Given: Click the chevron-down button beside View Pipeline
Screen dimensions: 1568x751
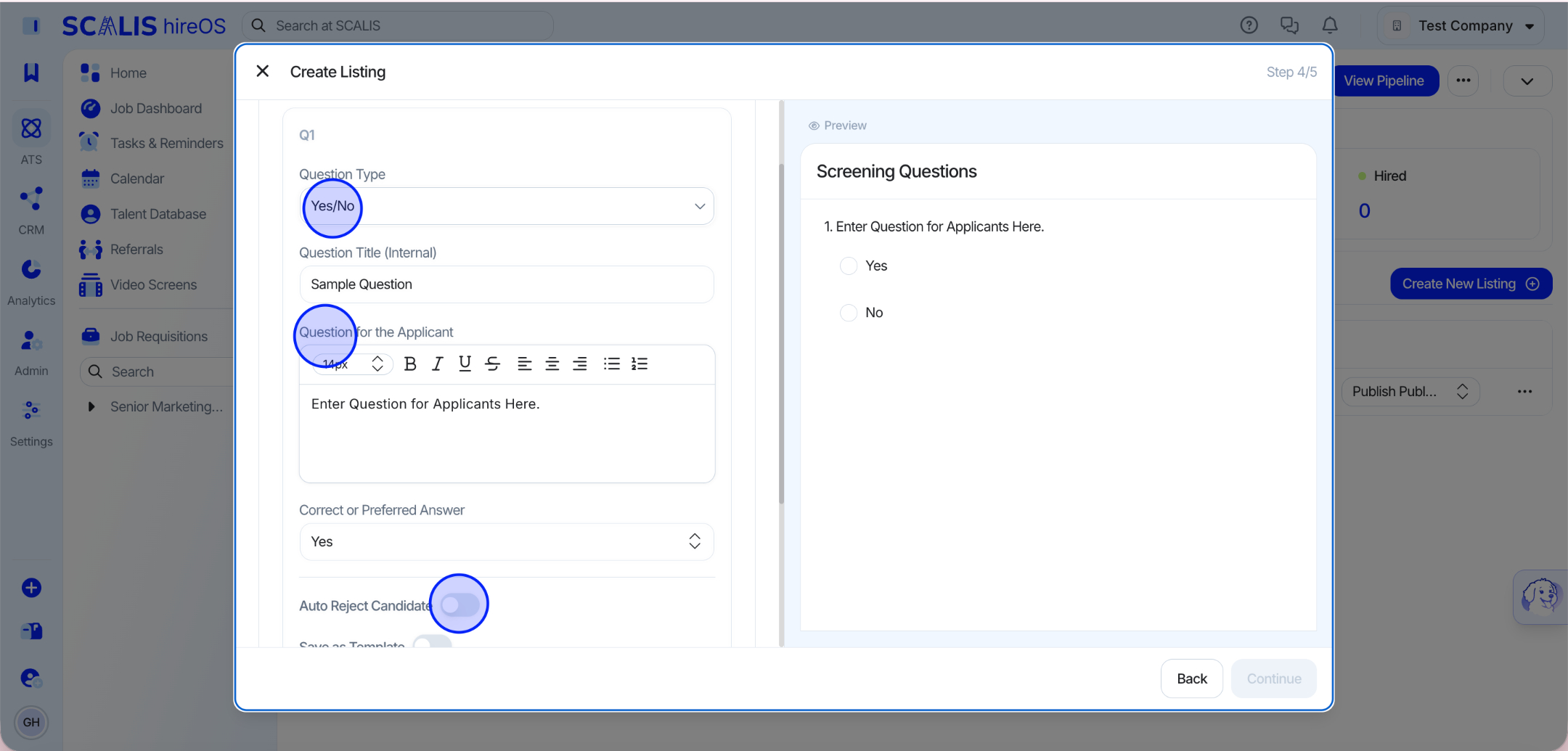Looking at the screenshot, I should click(1527, 81).
